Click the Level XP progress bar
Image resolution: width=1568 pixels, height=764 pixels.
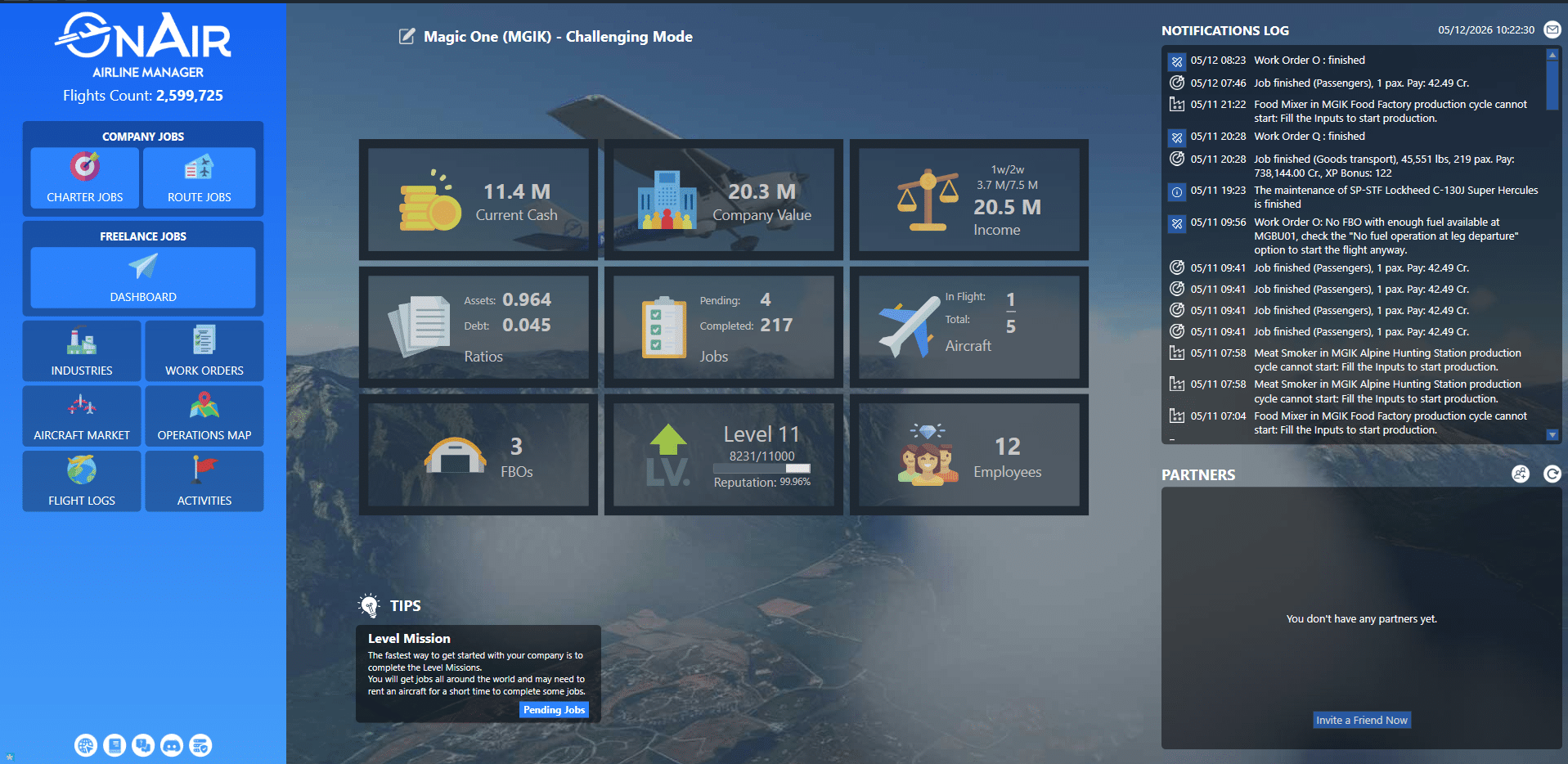[762, 469]
